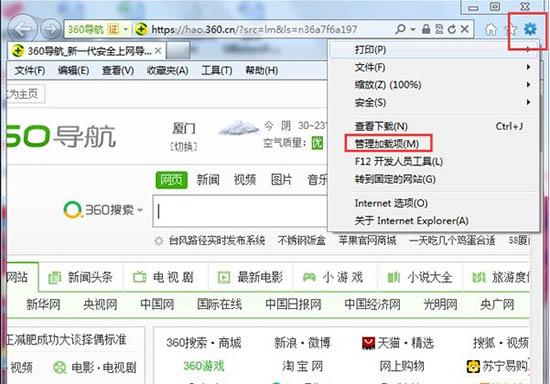Viewport: 550px width, 384px height.
Task: Open the Home page icon
Action: [491, 29]
